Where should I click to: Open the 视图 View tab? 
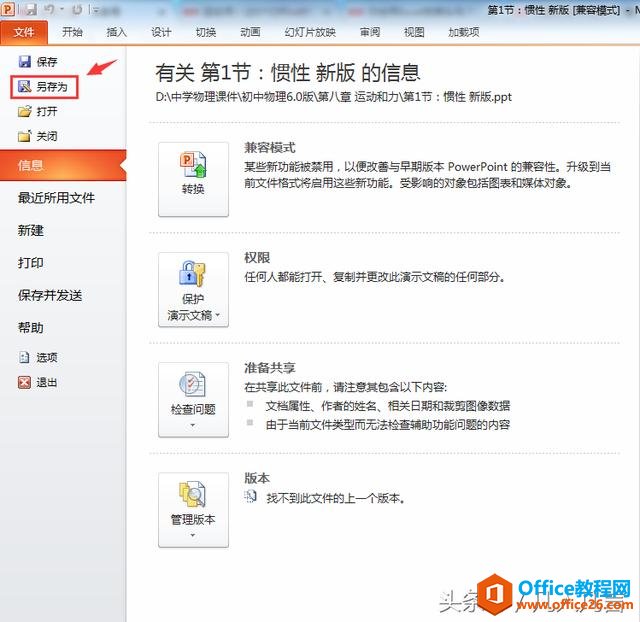pyautogui.click(x=414, y=32)
